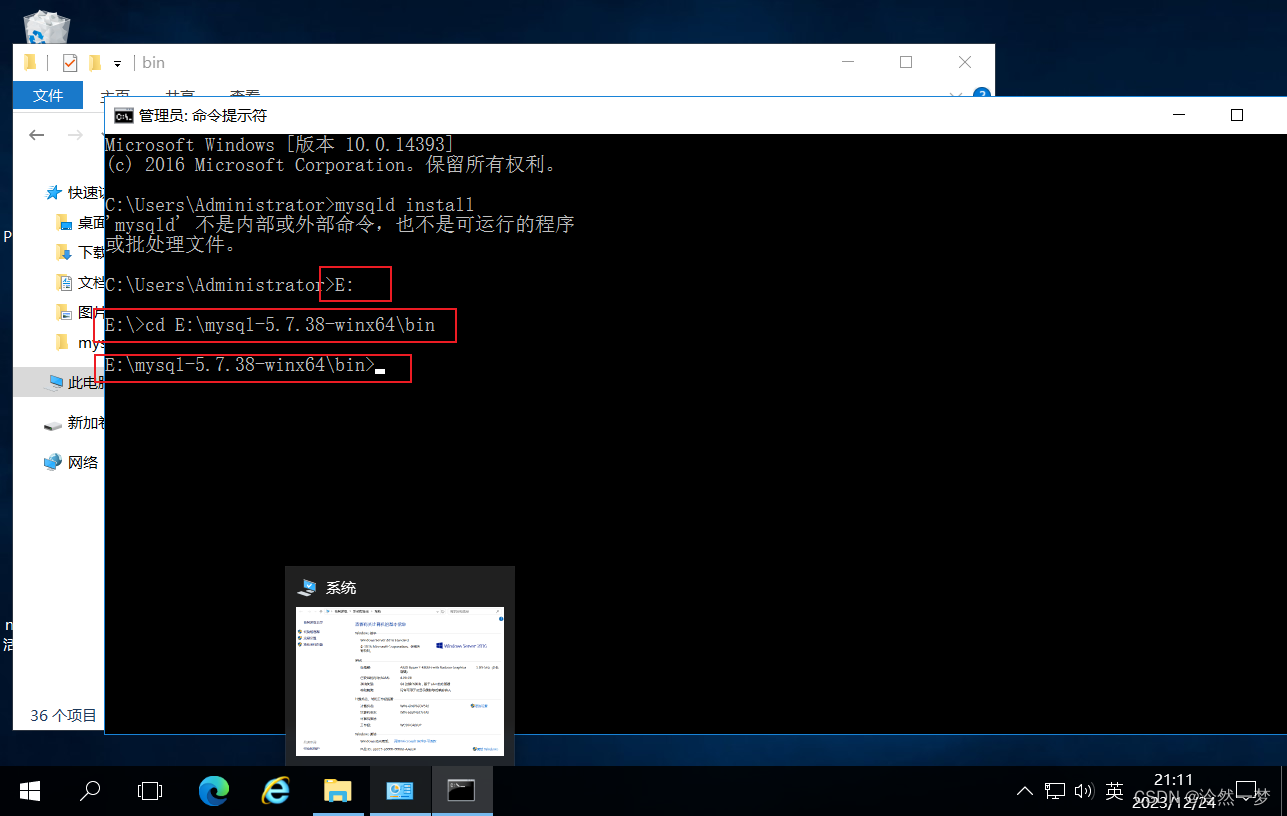
Task: Click the back navigation arrow in Explorer
Action: tap(36, 135)
